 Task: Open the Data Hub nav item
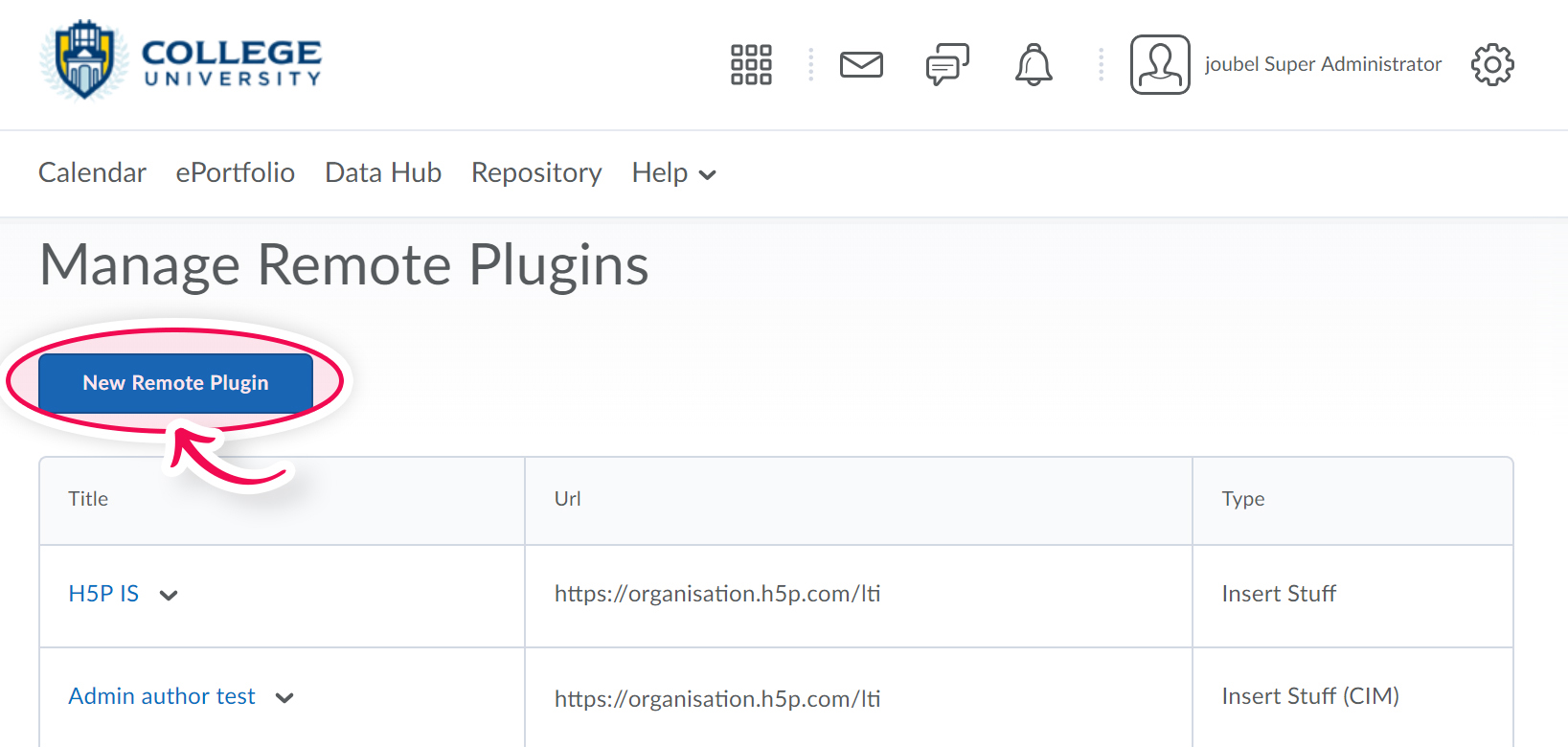click(x=383, y=173)
